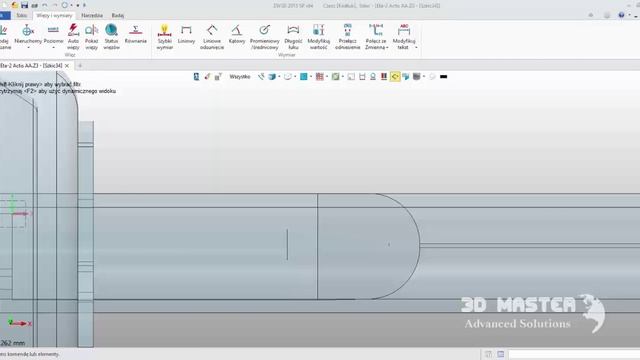Select the short vertical sketch line
This screenshot has height=360, width=640.
click(287, 244)
